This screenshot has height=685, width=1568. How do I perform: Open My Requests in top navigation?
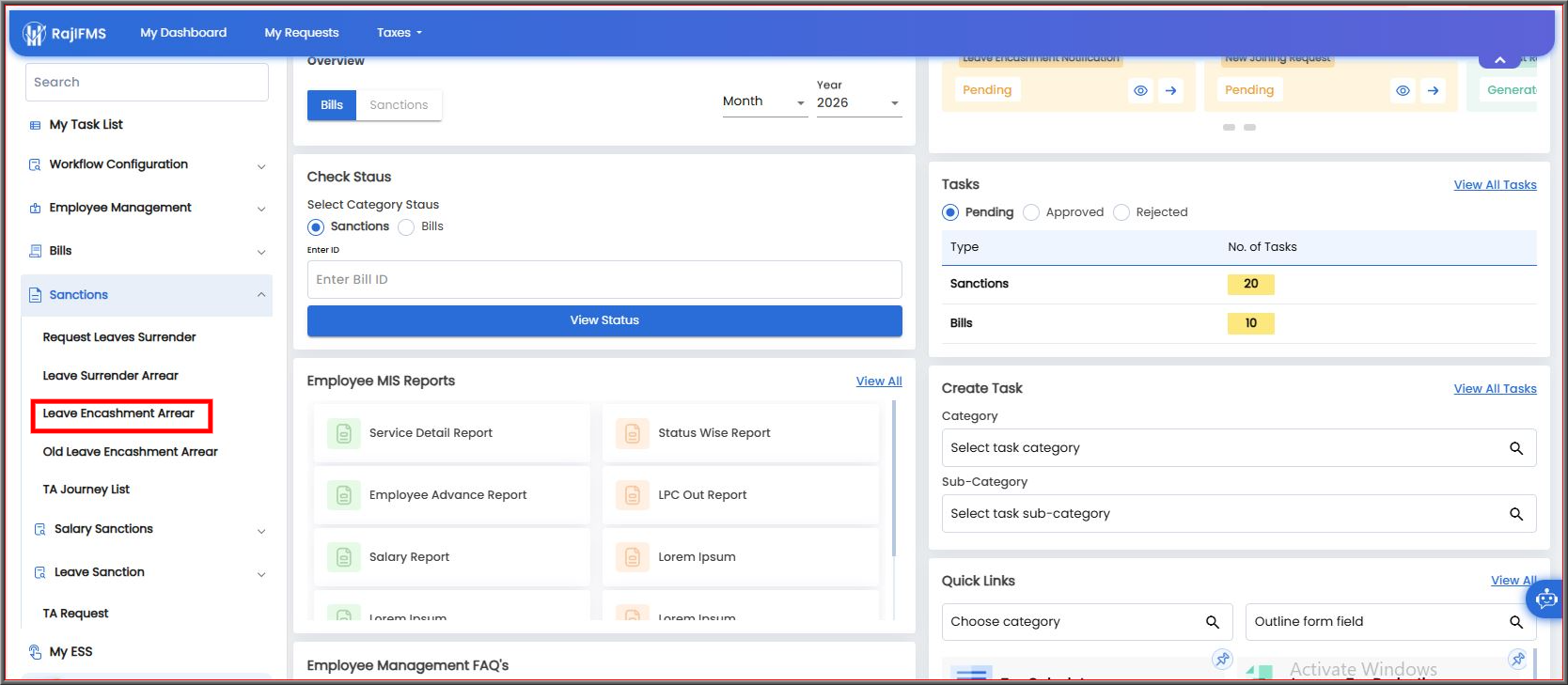[302, 33]
